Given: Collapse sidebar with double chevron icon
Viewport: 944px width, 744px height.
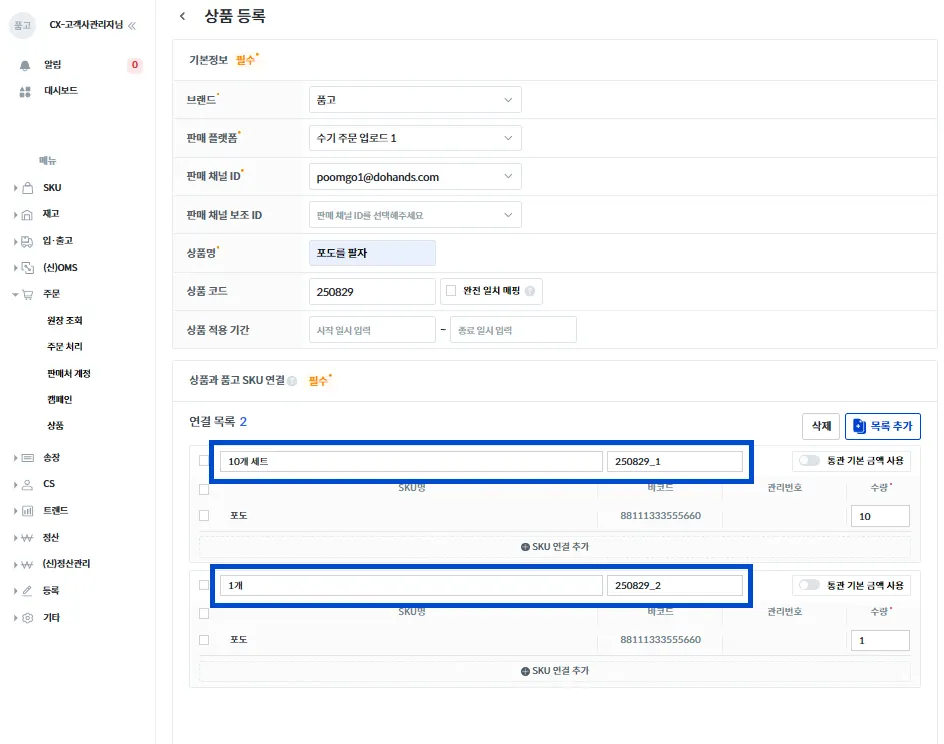Looking at the screenshot, I should (132, 25).
